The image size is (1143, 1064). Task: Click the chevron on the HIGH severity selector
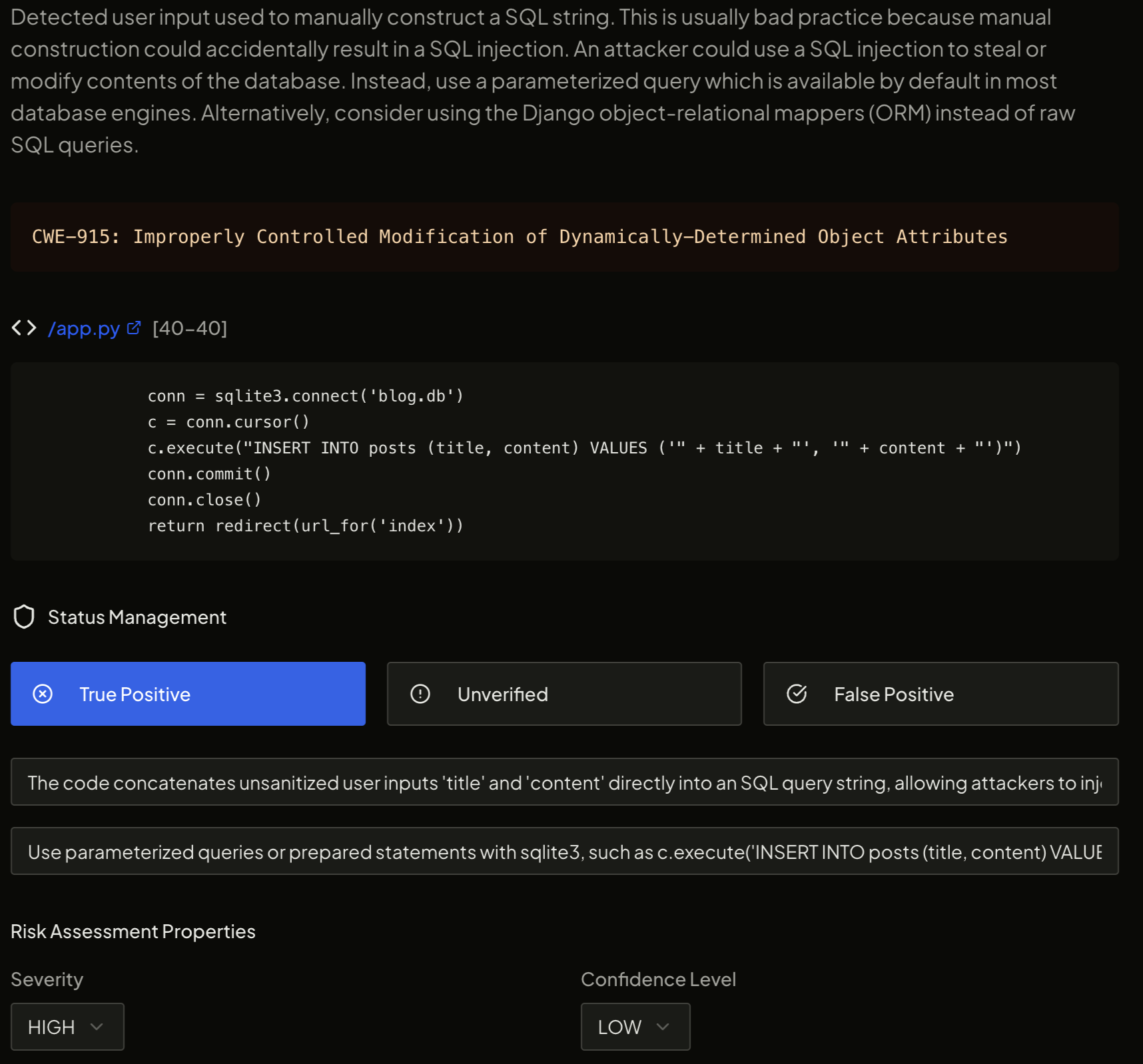[97, 1027]
